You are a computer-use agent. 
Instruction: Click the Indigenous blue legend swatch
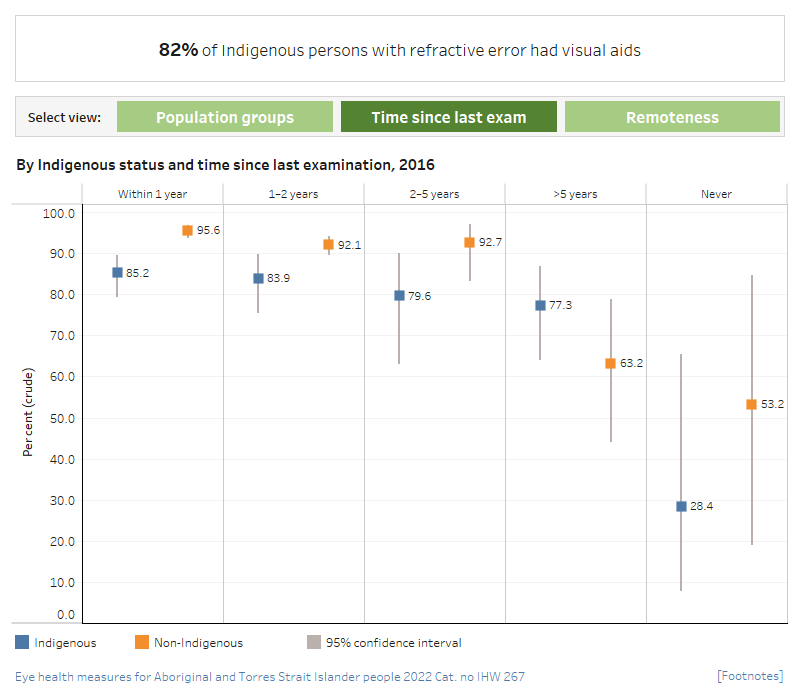click(x=22, y=643)
